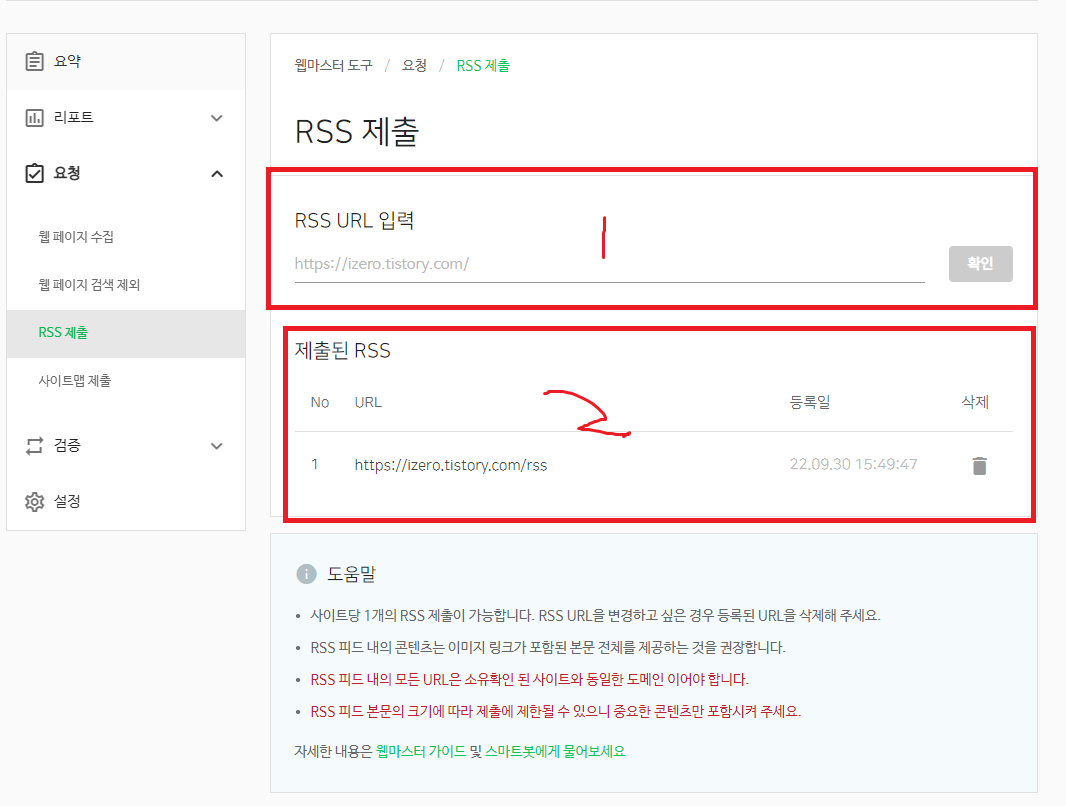Click the 요청 sidebar label
The image size is (1066, 806).
coord(67,173)
